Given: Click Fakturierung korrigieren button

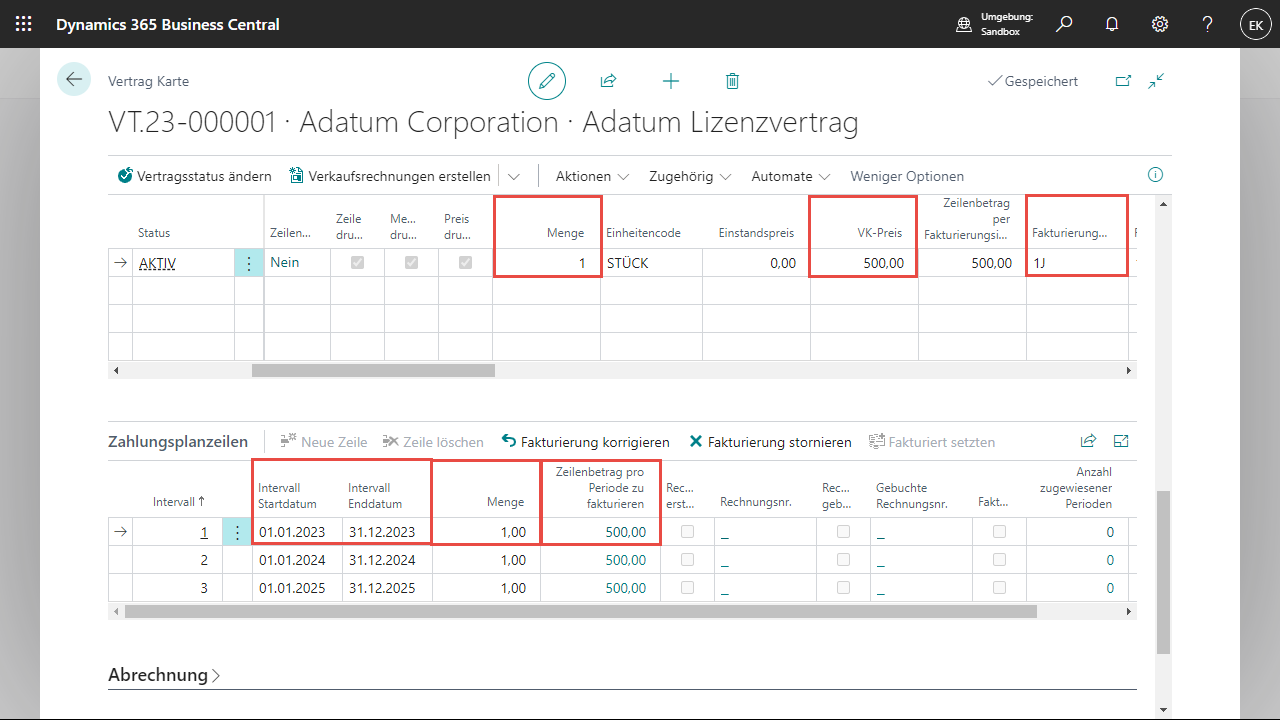Looking at the screenshot, I should (x=586, y=442).
